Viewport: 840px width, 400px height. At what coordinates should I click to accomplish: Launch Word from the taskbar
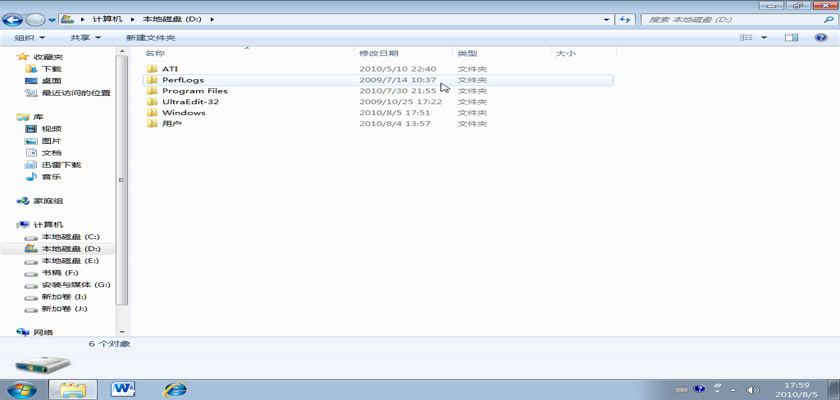coord(124,388)
